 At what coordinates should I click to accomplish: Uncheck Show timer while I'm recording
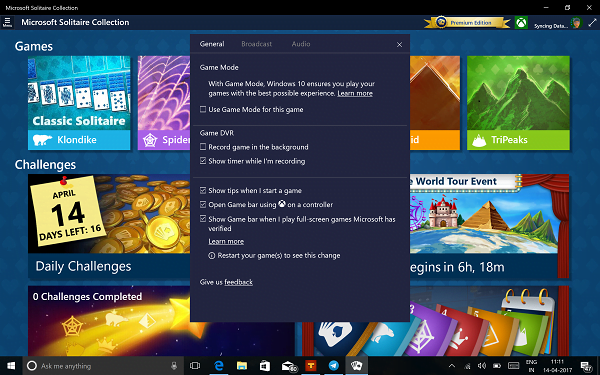[x=203, y=161]
